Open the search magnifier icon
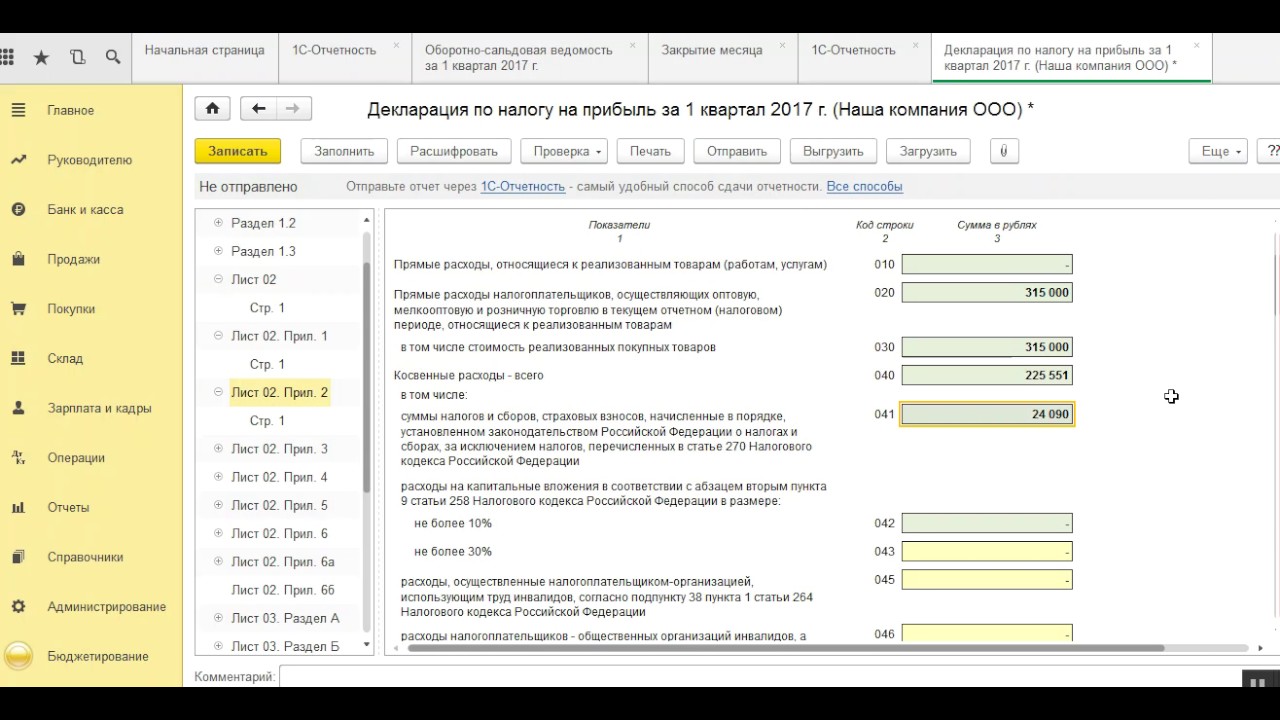The height and width of the screenshot is (720, 1280). 112,58
